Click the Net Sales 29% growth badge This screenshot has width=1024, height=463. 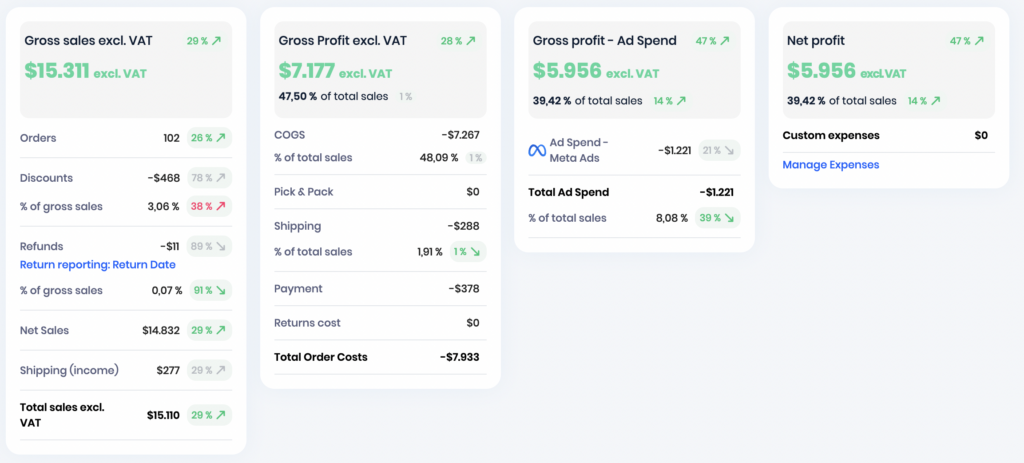pos(209,330)
